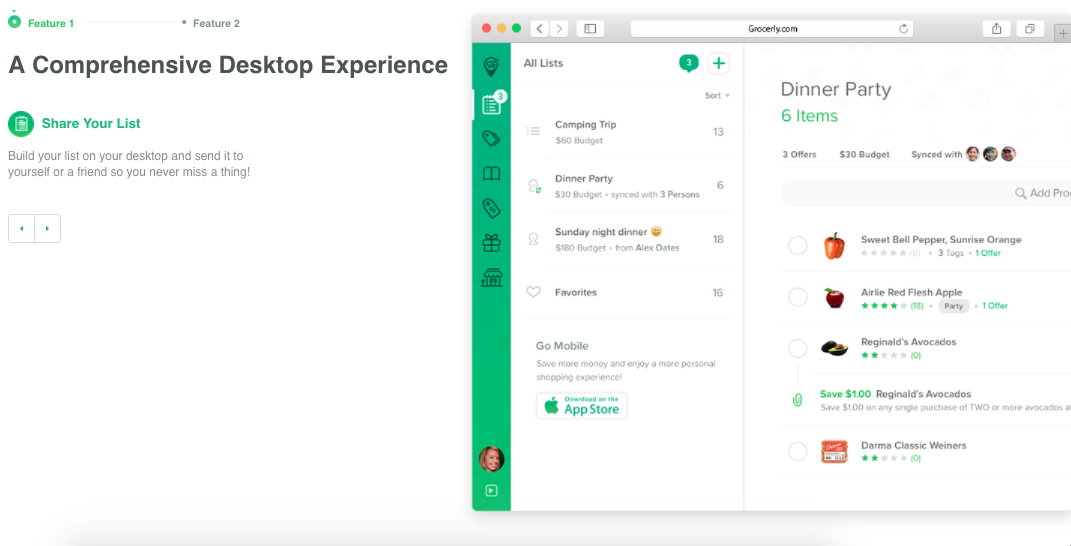
Task: Click the Add Product search field
Action: 926,193
